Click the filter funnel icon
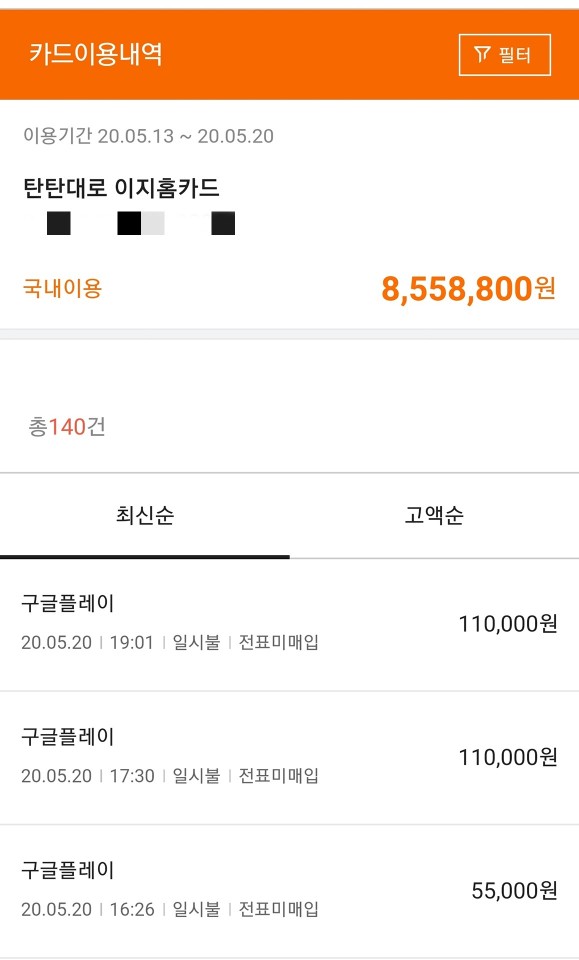Image resolution: width=579 pixels, height=960 pixels. pyautogui.click(x=482, y=55)
